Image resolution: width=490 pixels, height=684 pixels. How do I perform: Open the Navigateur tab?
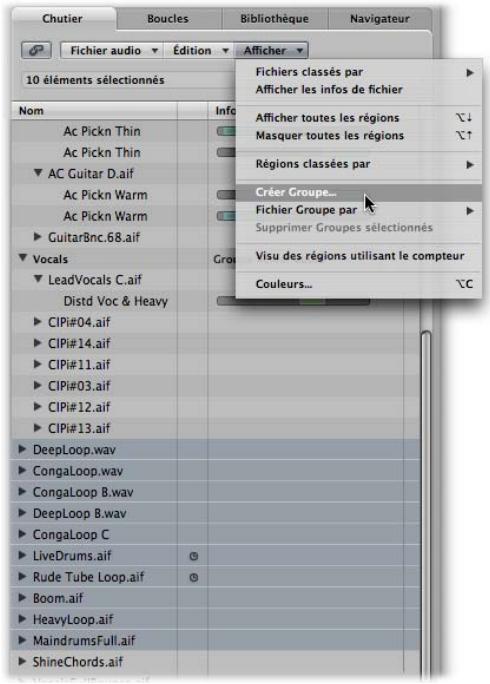pyautogui.click(x=380, y=19)
